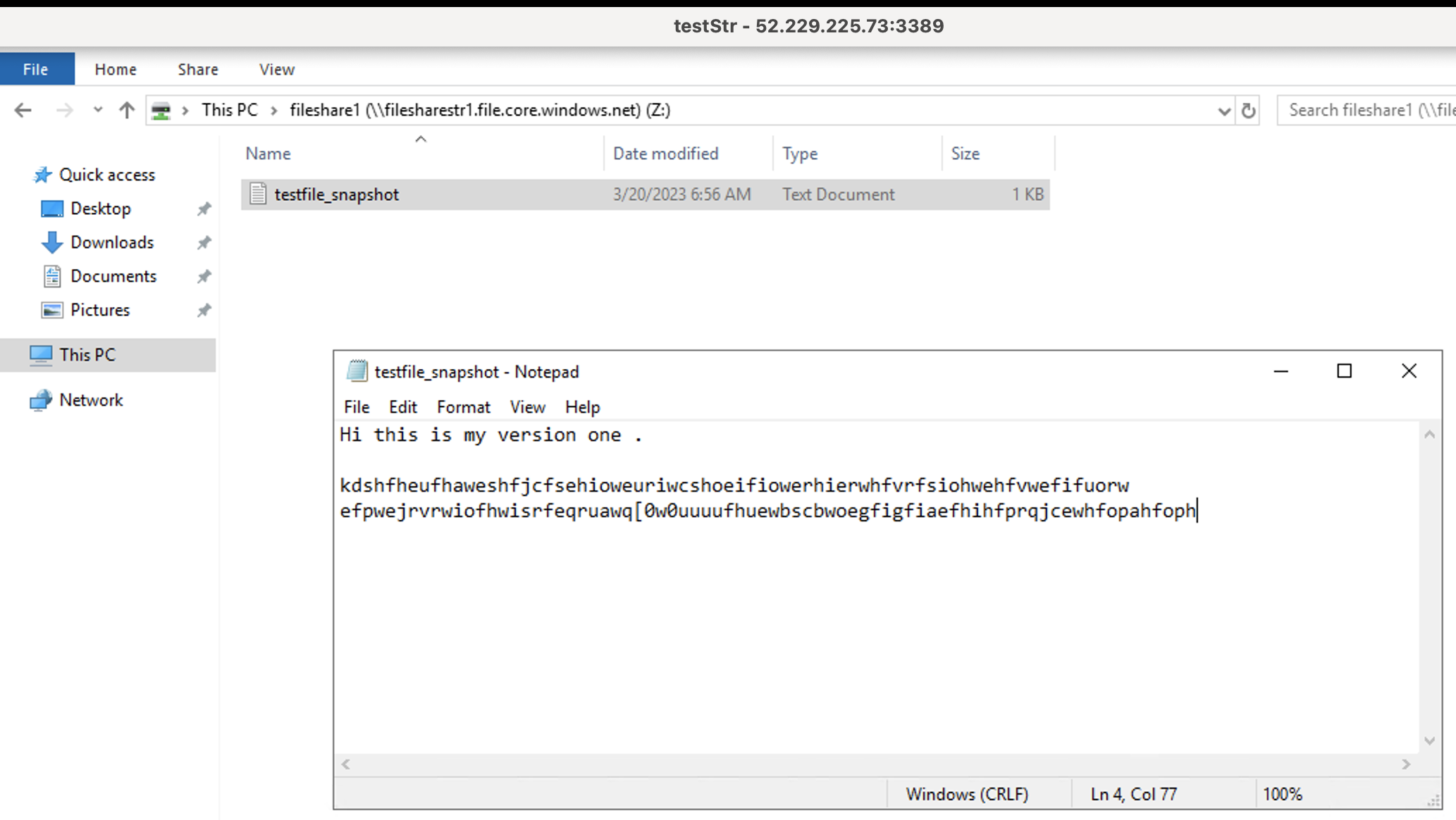Unpin Pictures from Quick access

click(x=204, y=310)
